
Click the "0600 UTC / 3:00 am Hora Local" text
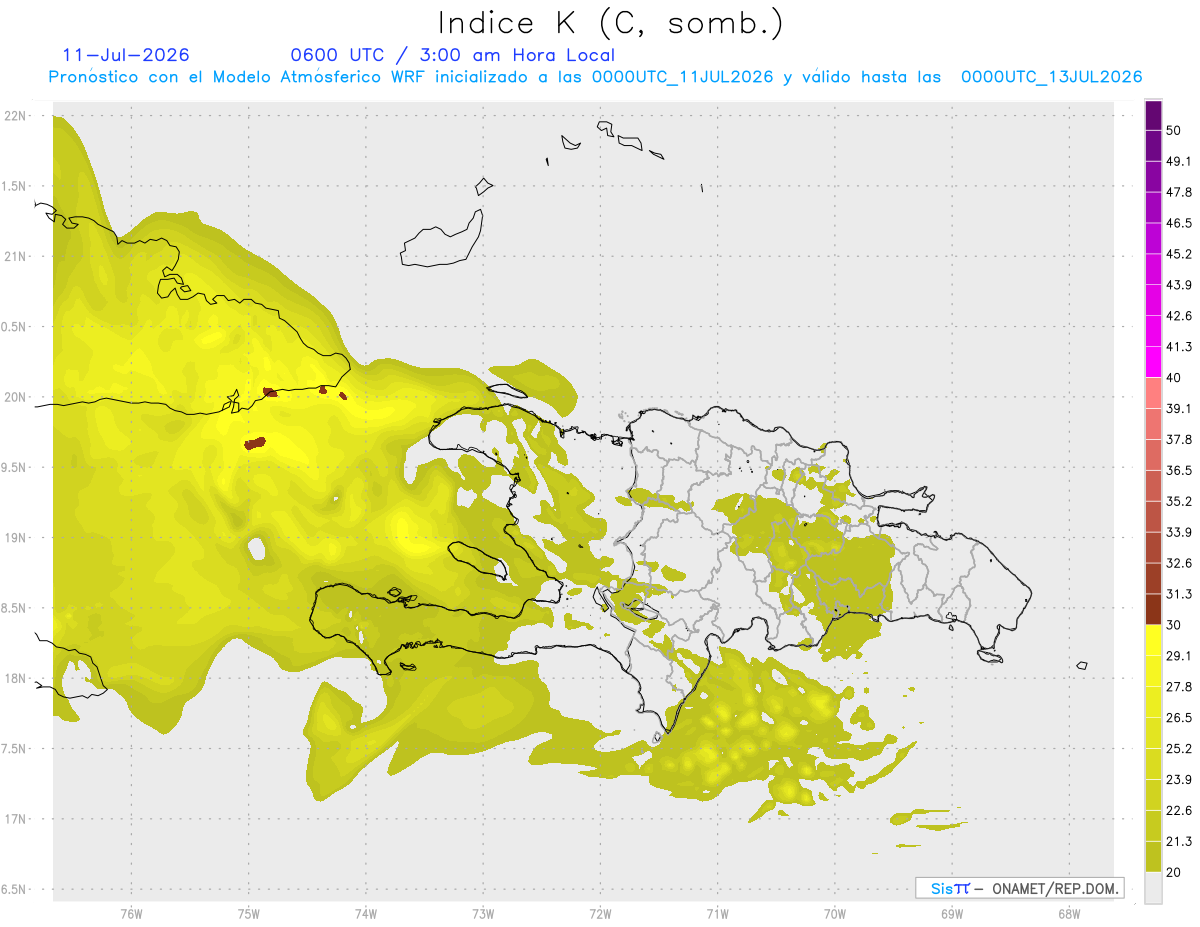pos(452,55)
